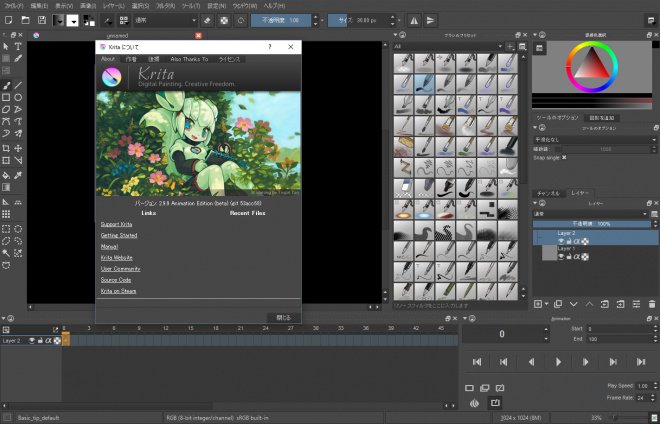Toggle the lock on Layer 2 in Layers panel
The image size is (660, 424).
coord(569,241)
